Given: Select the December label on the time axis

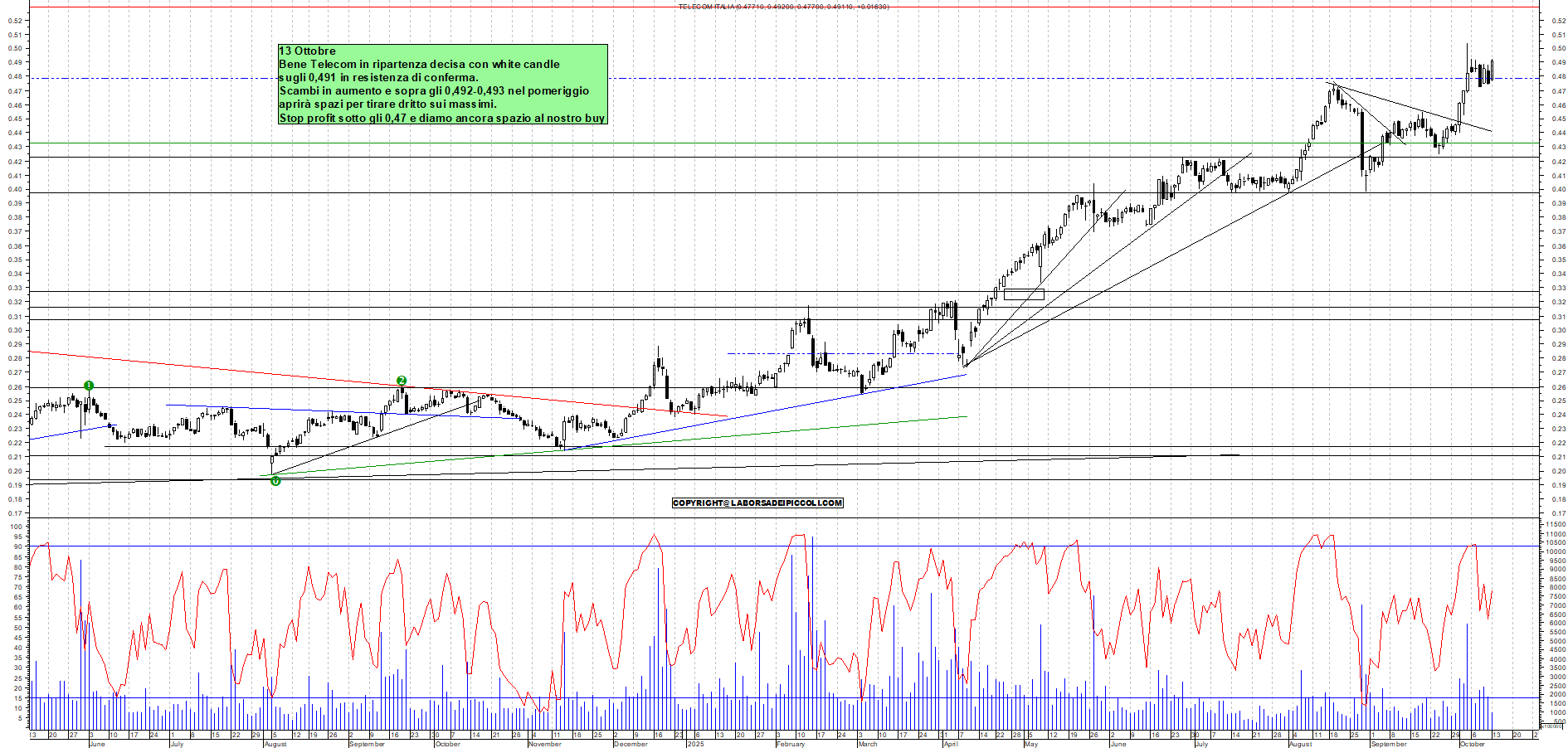Looking at the screenshot, I should (x=631, y=744).
